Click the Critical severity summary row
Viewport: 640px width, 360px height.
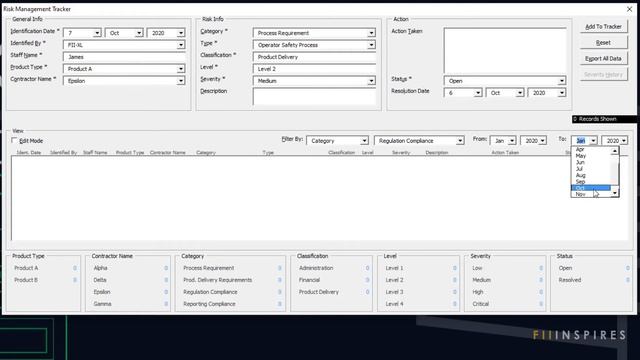click(x=507, y=304)
